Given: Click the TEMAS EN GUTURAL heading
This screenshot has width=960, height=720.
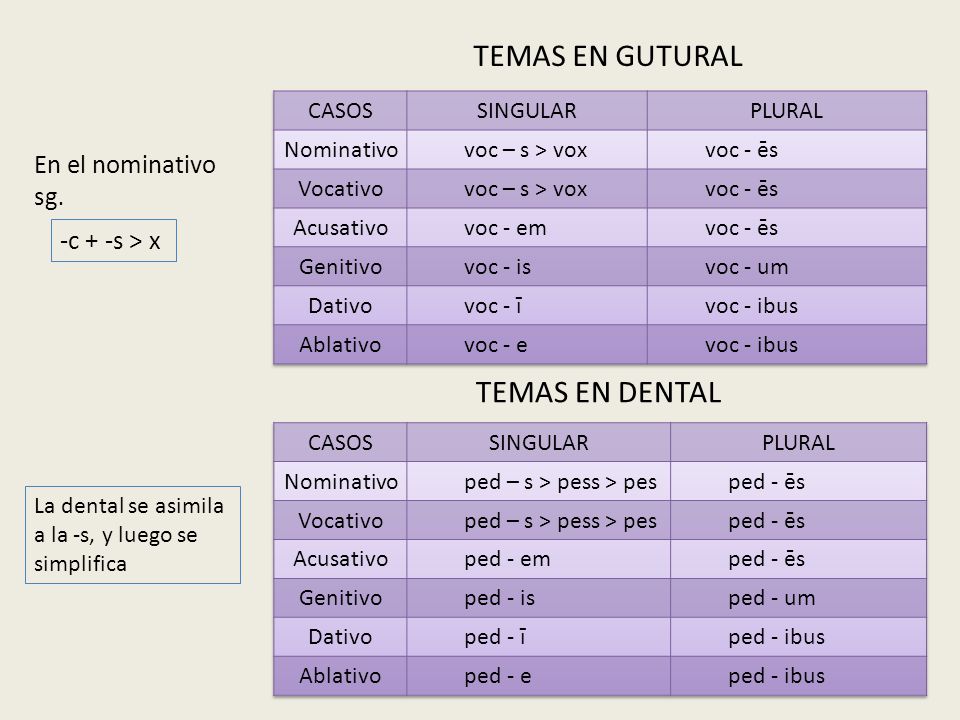Looking at the screenshot, I should coord(607,56).
